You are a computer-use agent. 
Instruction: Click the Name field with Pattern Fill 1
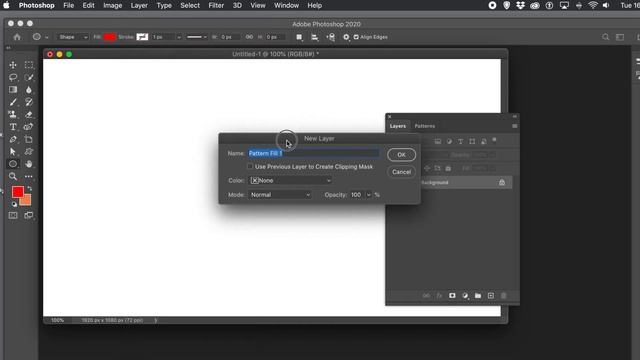313,153
